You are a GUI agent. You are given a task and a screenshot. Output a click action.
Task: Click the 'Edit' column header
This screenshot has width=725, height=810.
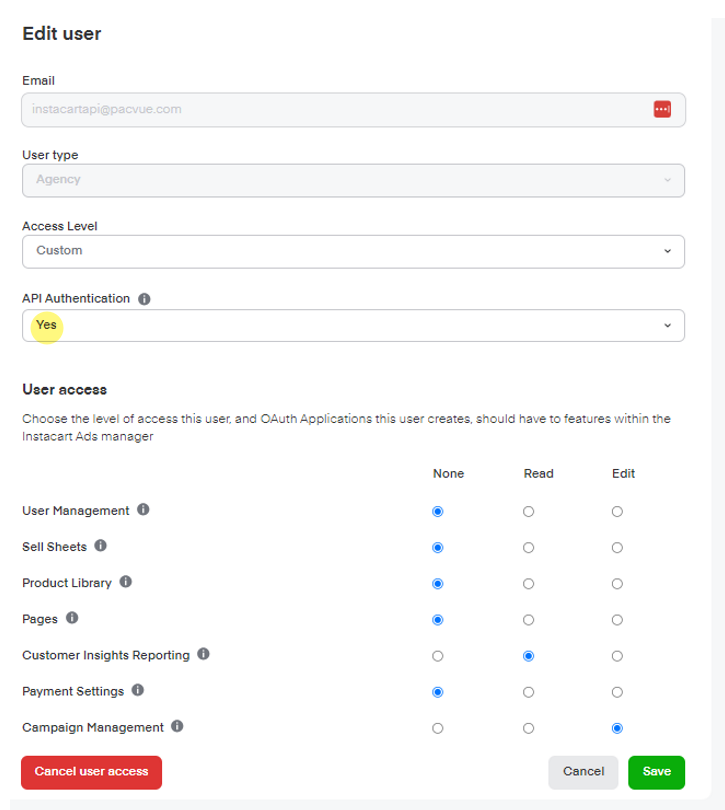623,474
